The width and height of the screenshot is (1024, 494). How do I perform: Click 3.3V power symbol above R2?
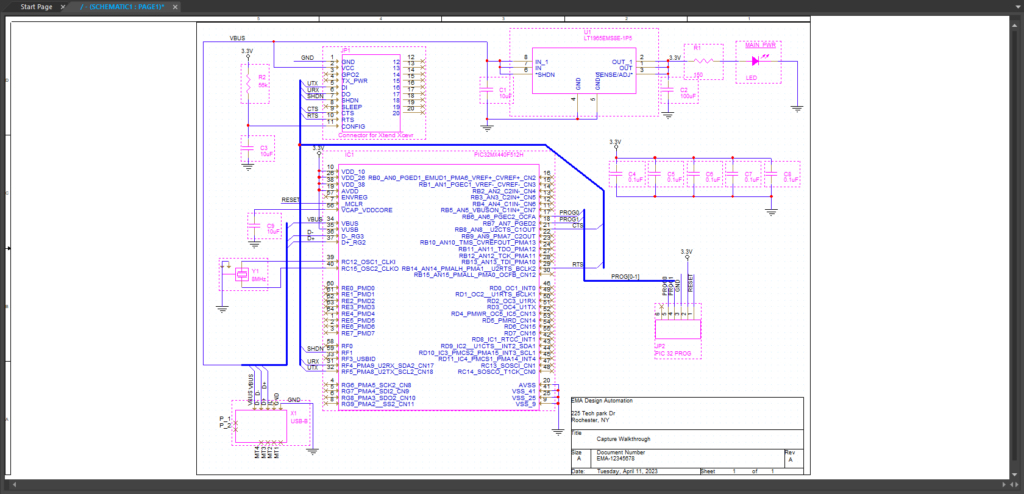[x=248, y=53]
